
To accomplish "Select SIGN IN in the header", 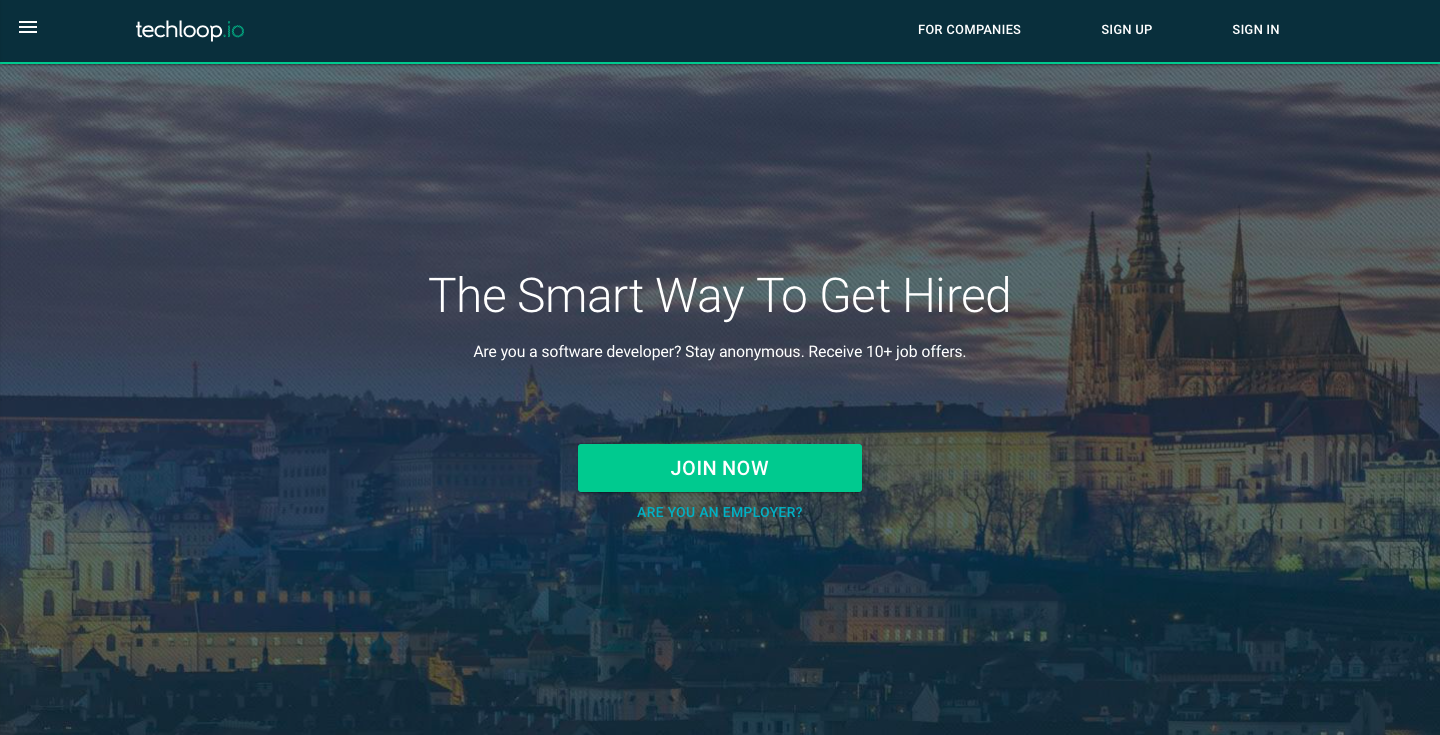I will click(1255, 30).
